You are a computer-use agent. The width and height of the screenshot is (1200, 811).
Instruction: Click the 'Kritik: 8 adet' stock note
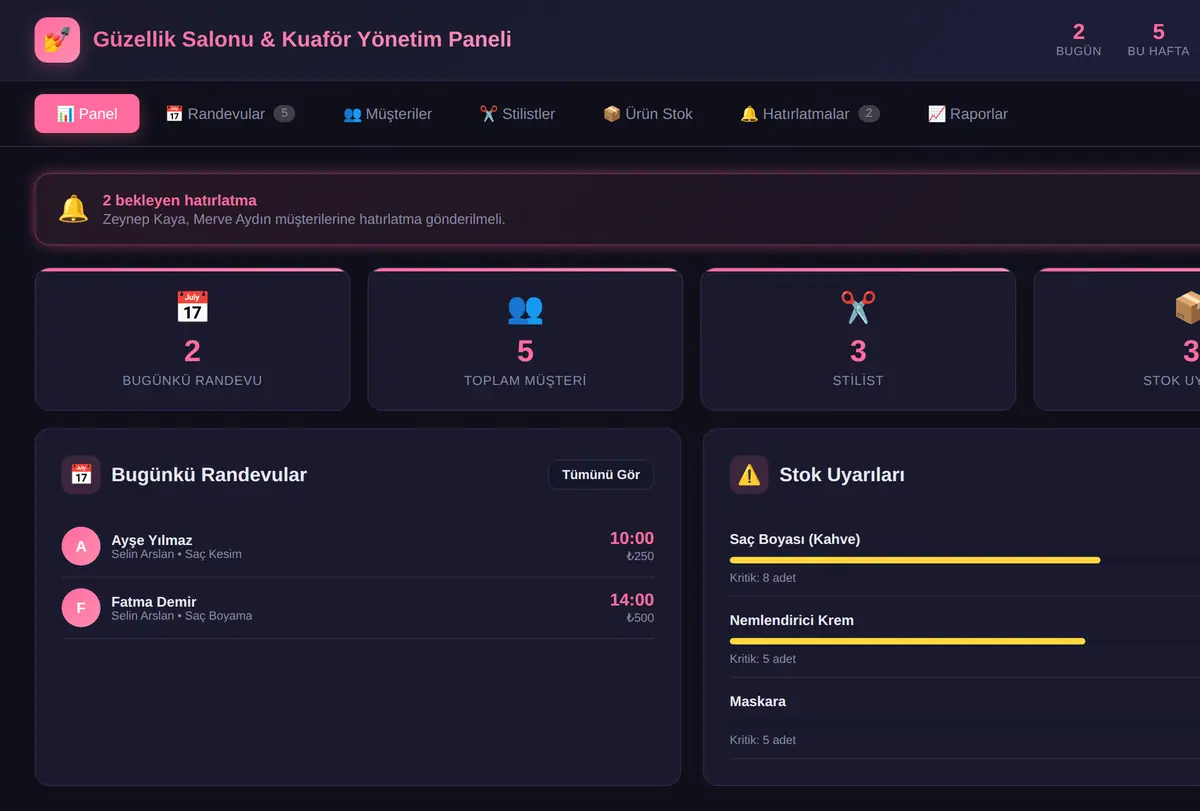[763, 578]
